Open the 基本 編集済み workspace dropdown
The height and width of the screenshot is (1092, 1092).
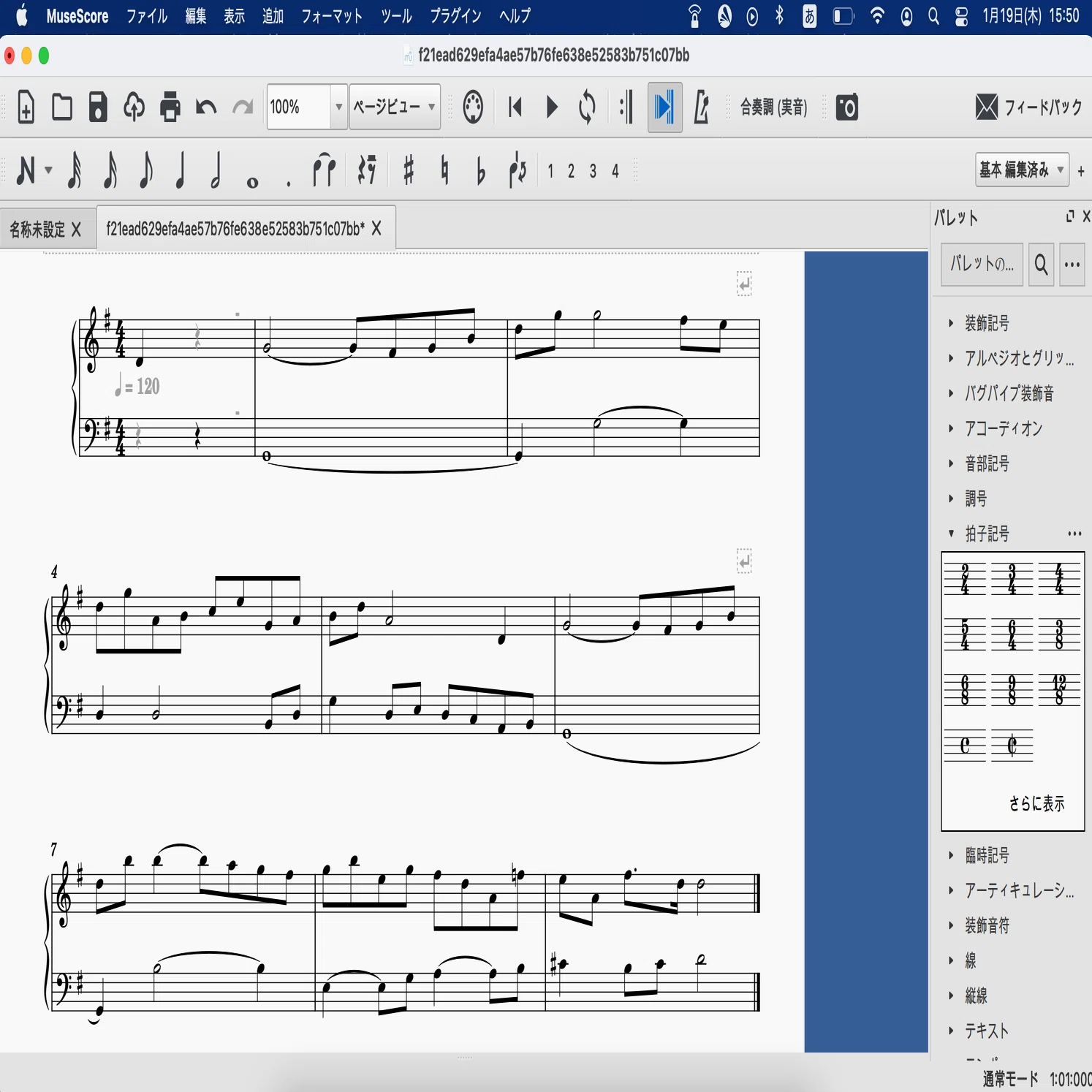pos(1022,170)
